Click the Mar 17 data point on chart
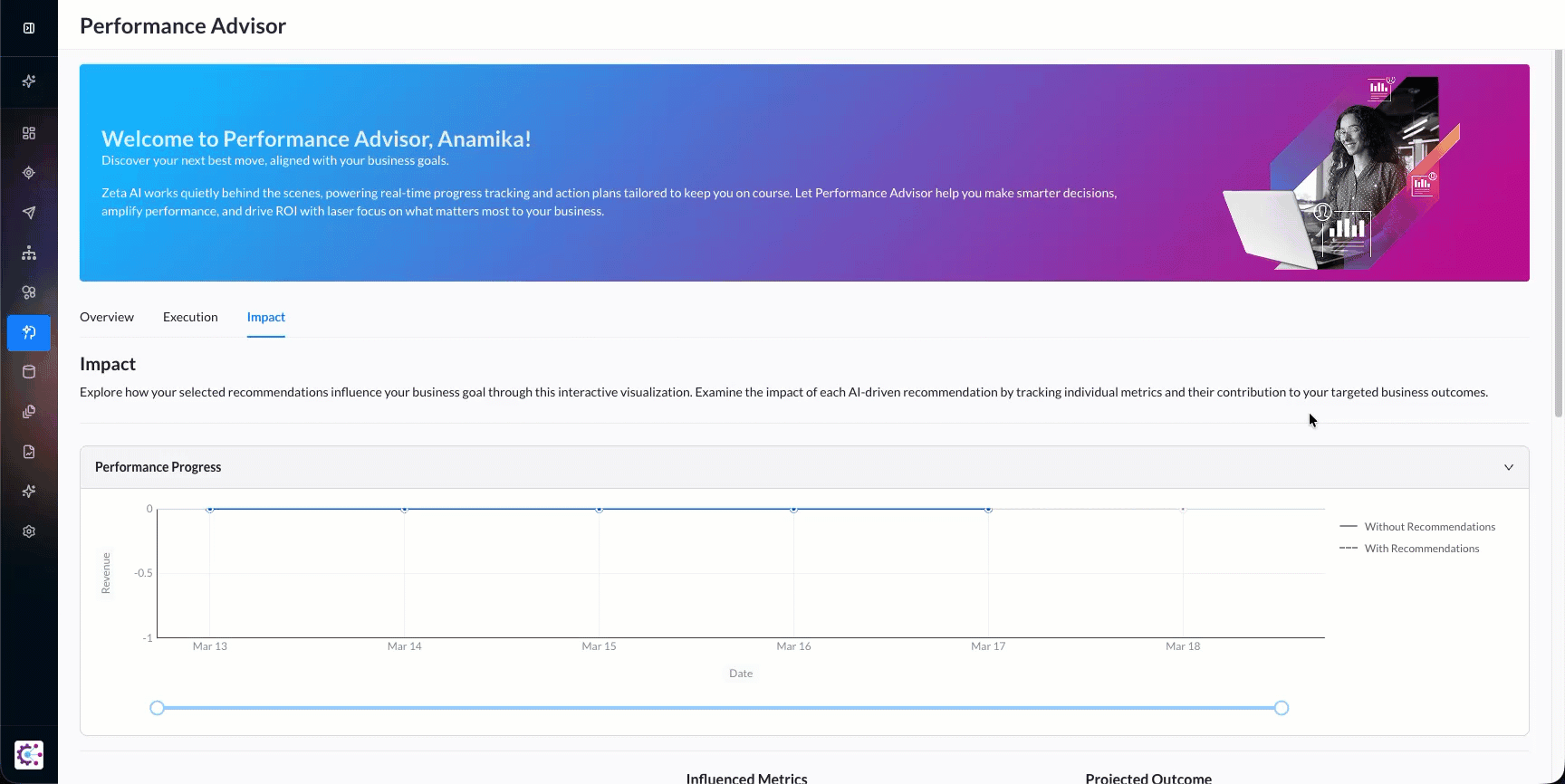This screenshot has width=1565, height=784. coord(988,510)
